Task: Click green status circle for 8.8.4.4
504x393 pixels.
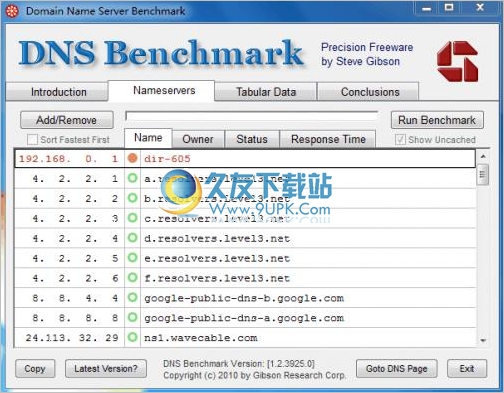Action: (x=132, y=297)
